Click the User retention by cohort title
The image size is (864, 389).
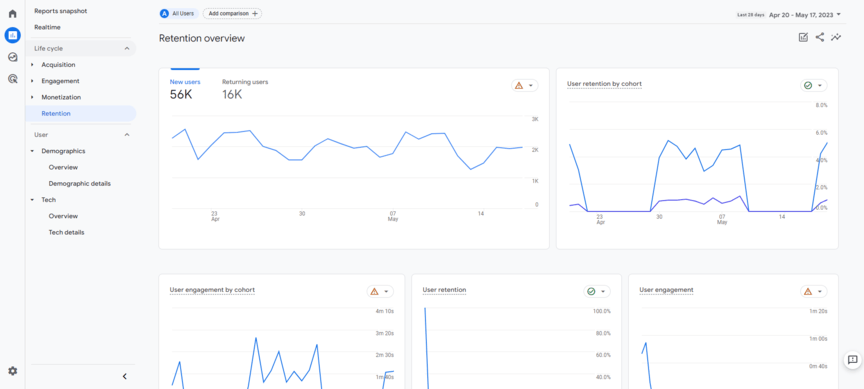pos(604,84)
